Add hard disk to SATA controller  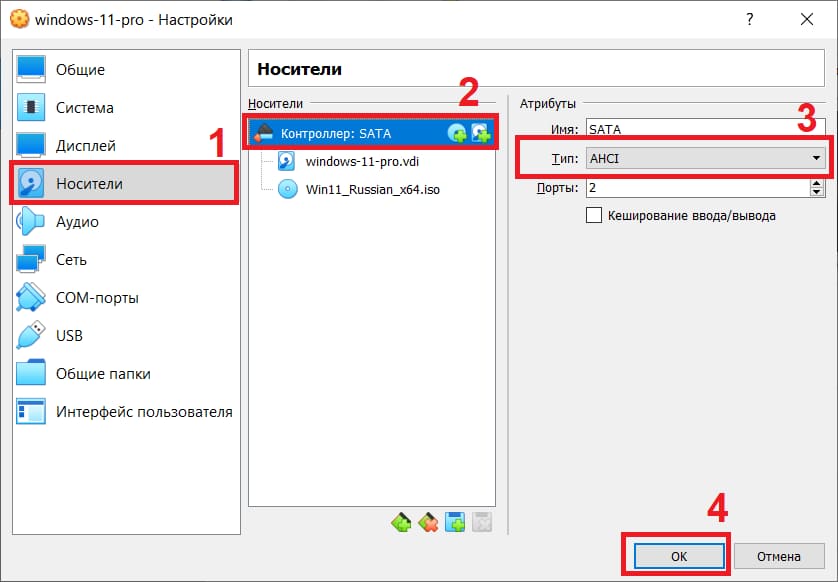point(481,133)
